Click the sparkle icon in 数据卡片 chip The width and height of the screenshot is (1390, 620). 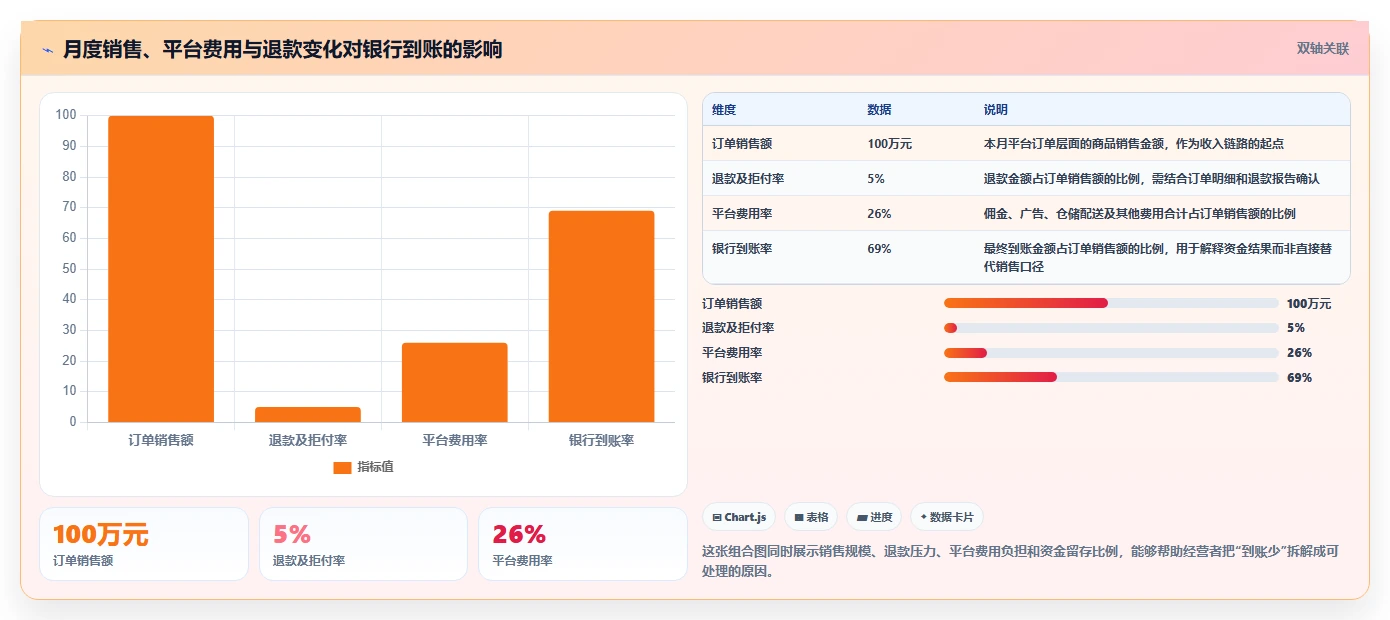924,518
